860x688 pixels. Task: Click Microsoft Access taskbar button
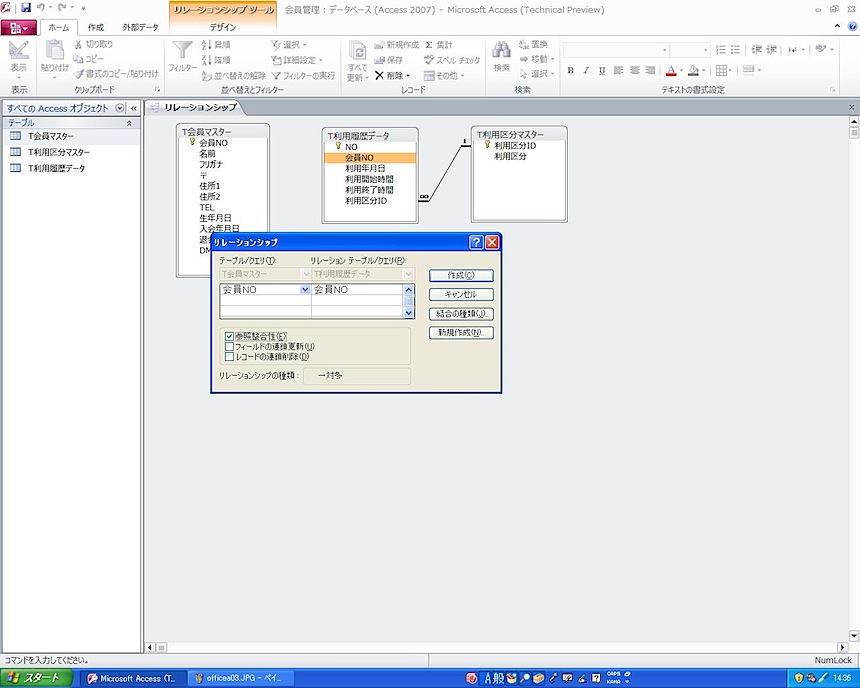(134, 679)
